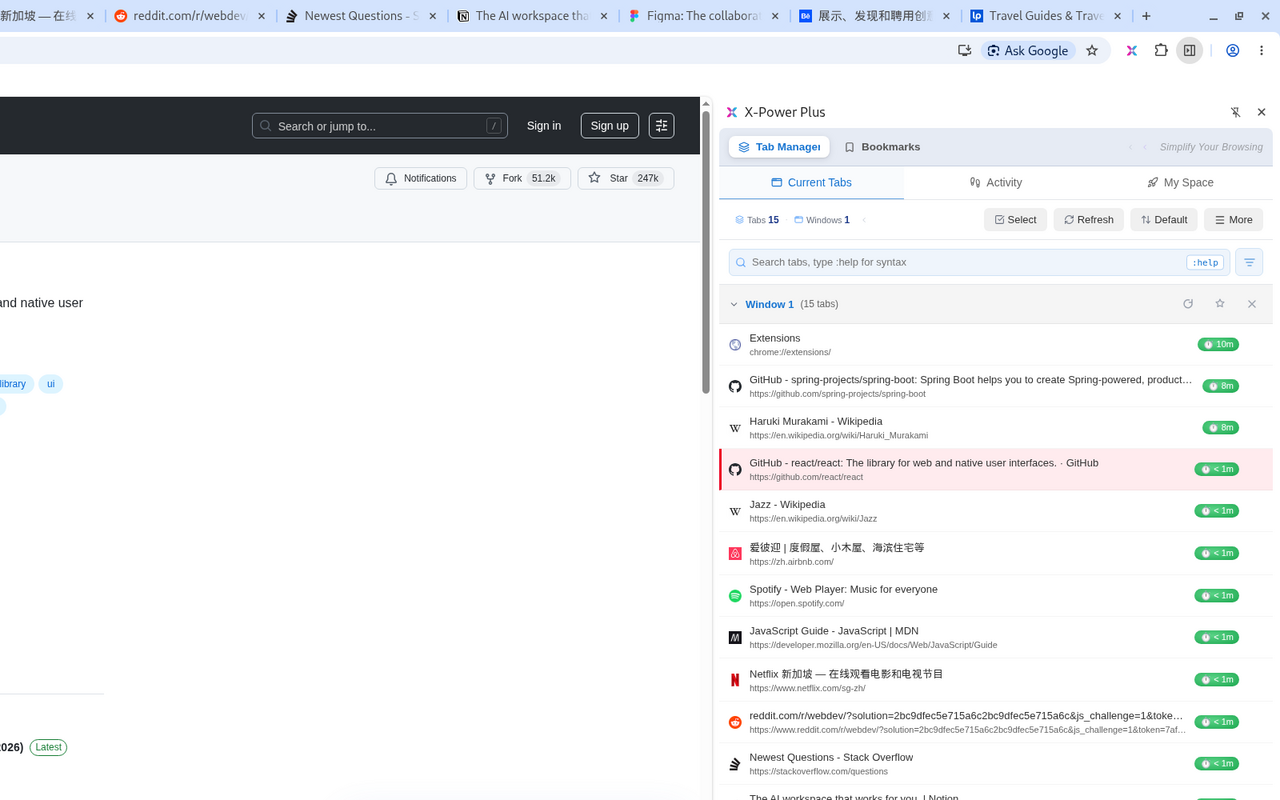Close the Figma browser tab
The height and width of the screenshot is (800, 1280).
point(774,16)
